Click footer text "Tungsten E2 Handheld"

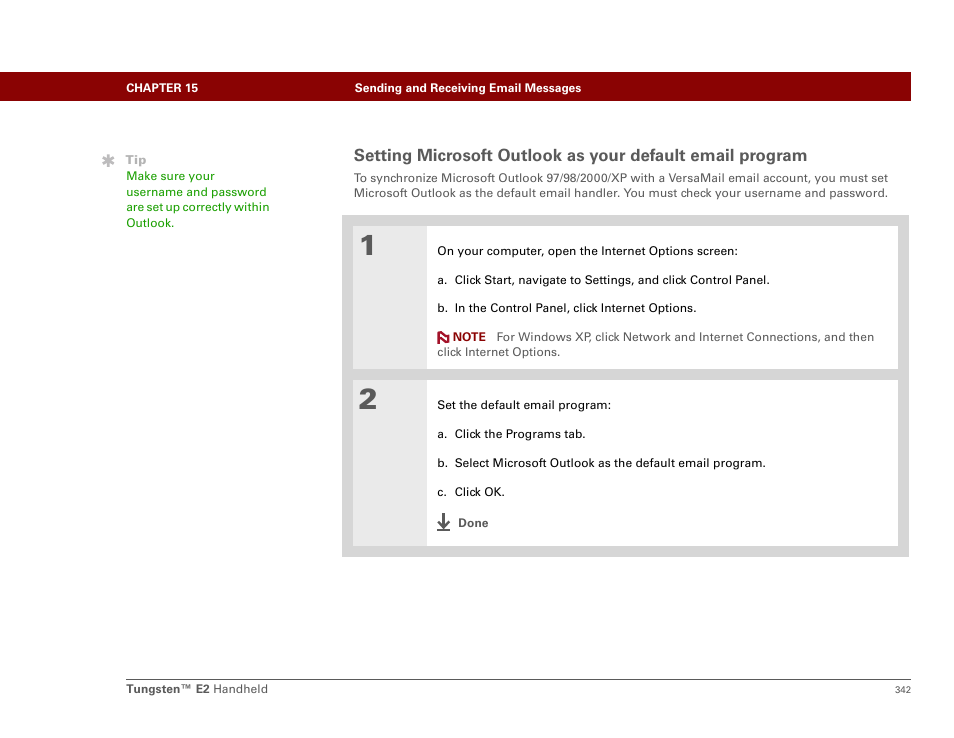click(x=197, y=689)
